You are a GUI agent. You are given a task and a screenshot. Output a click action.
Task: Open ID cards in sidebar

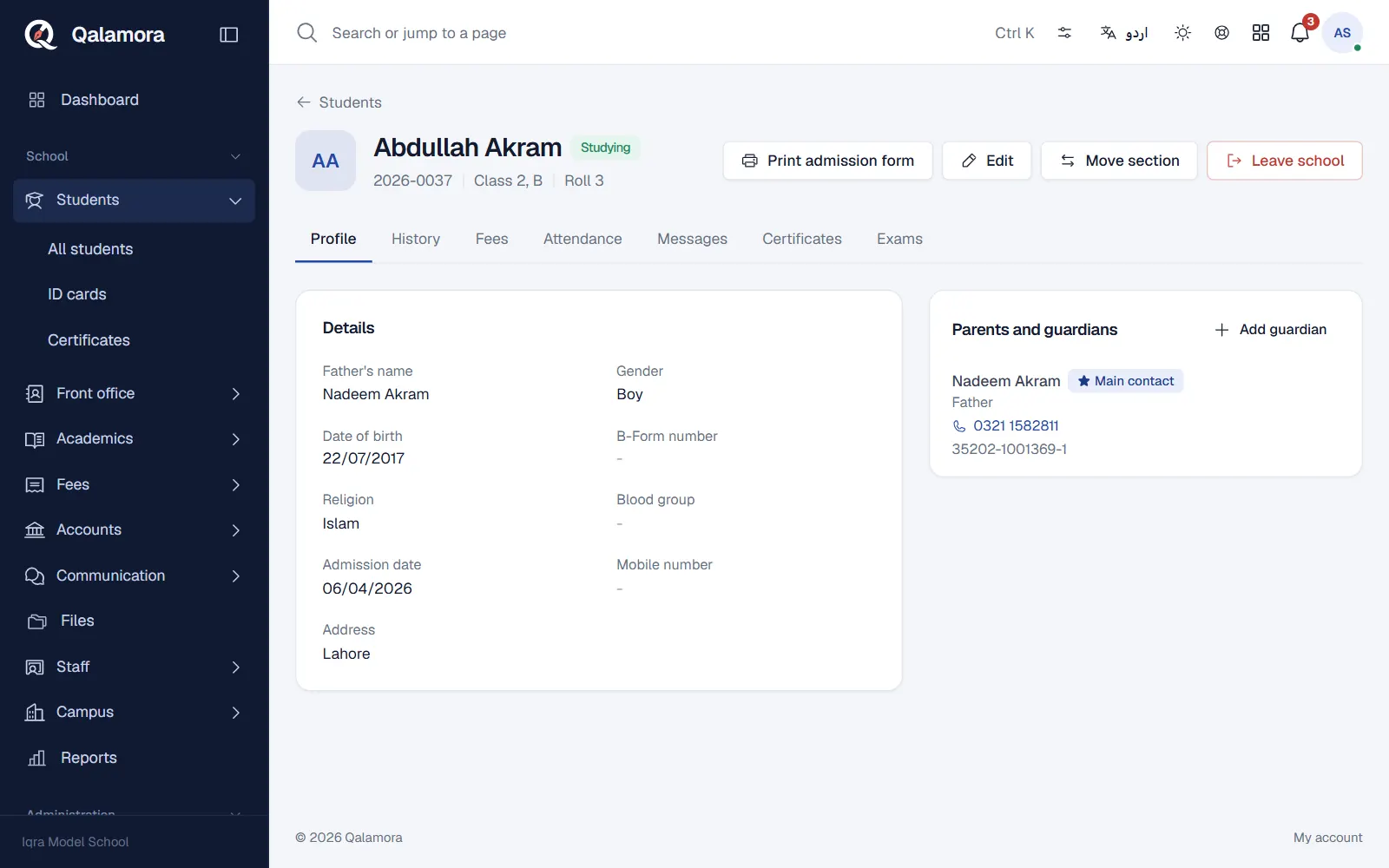coord(77,294)
